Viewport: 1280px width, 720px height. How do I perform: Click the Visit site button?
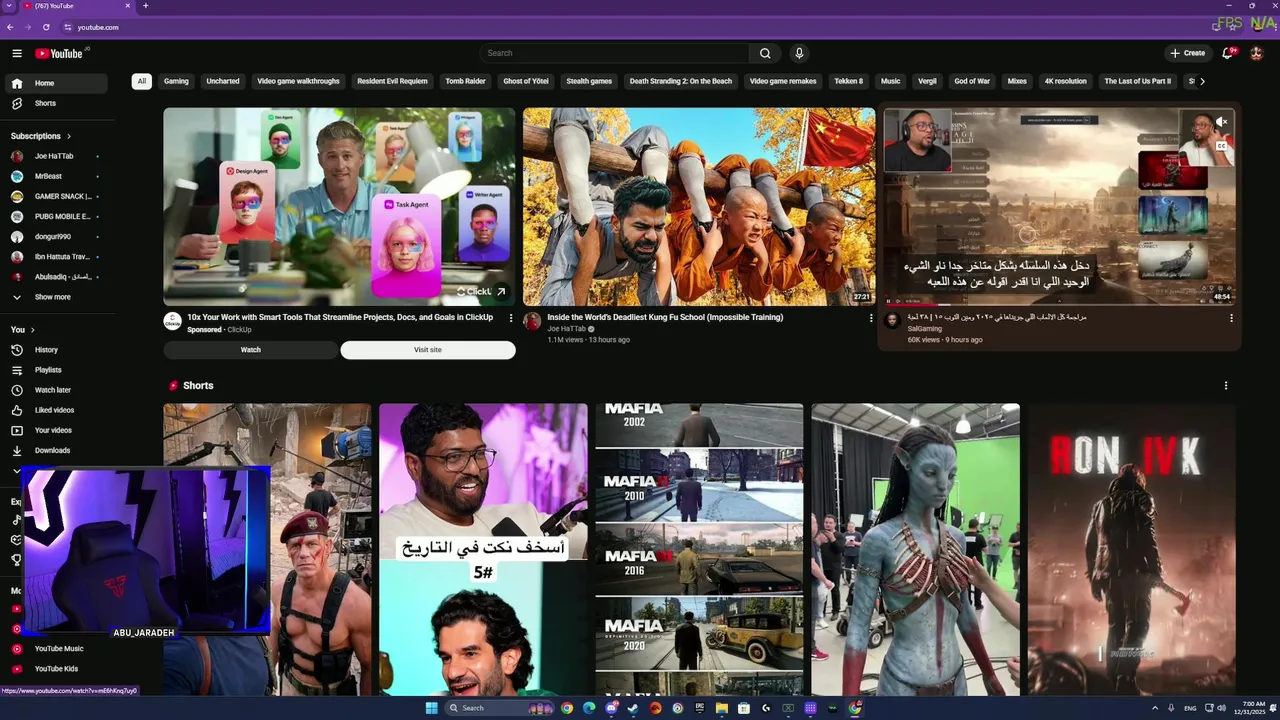tap(428, 350)
